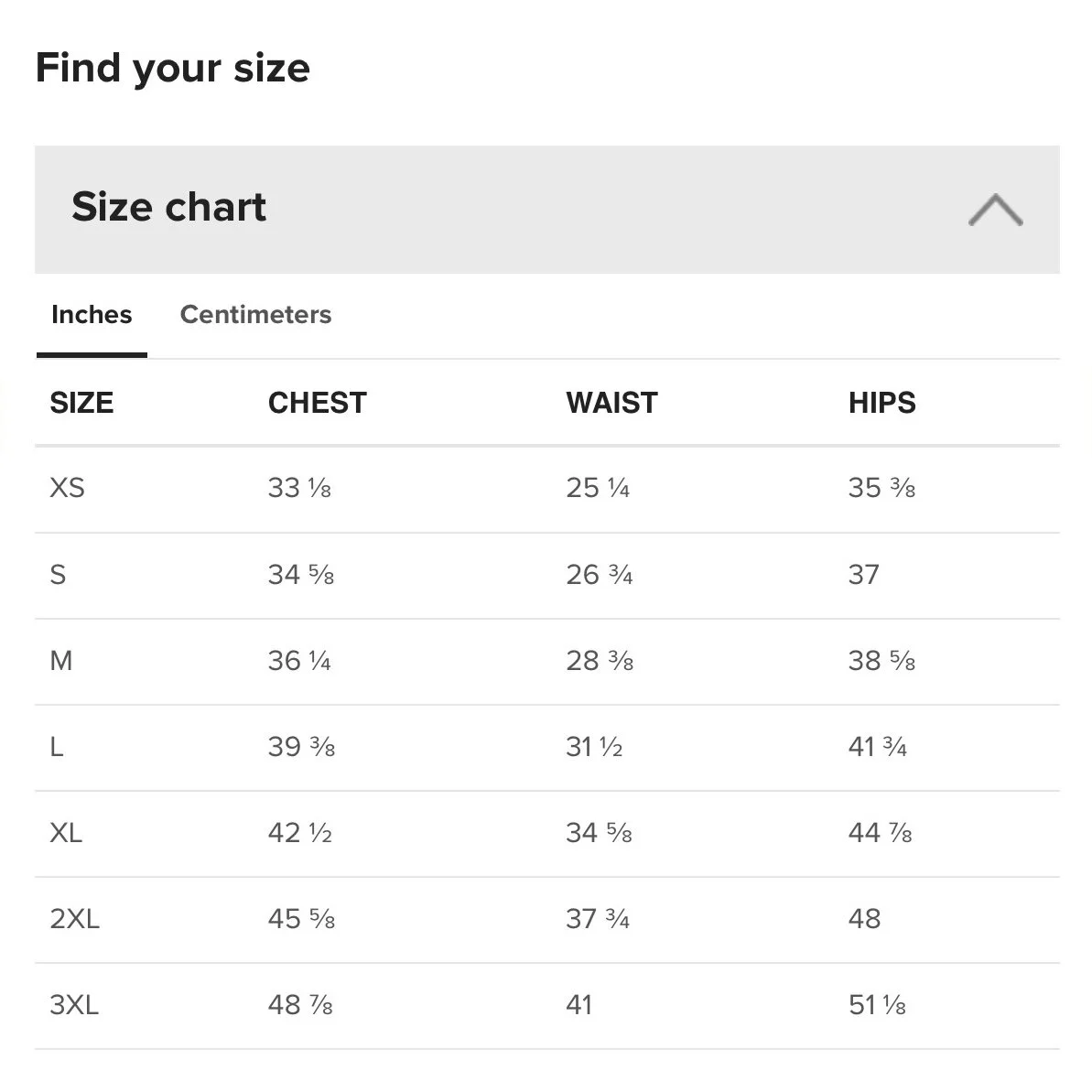Switch to the Centimeters tab
1092x1092 pixels.
[x=255, y=315]
